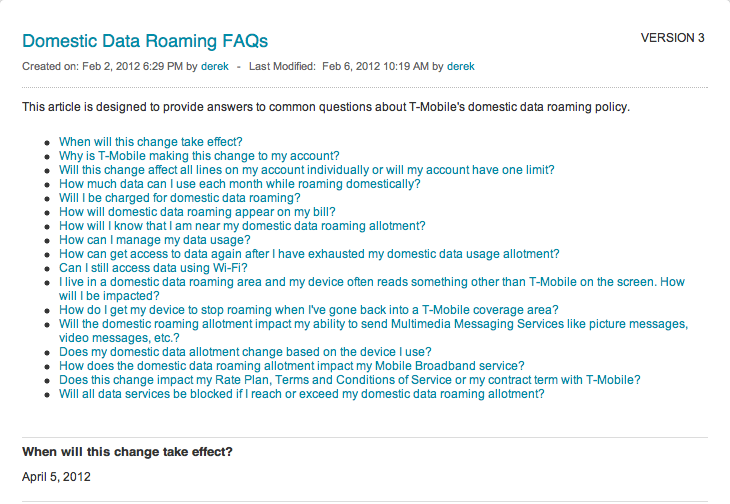This screenshot has width=730, height=504.
Task: Open 'How much data can I use' question
Action: 239,184
